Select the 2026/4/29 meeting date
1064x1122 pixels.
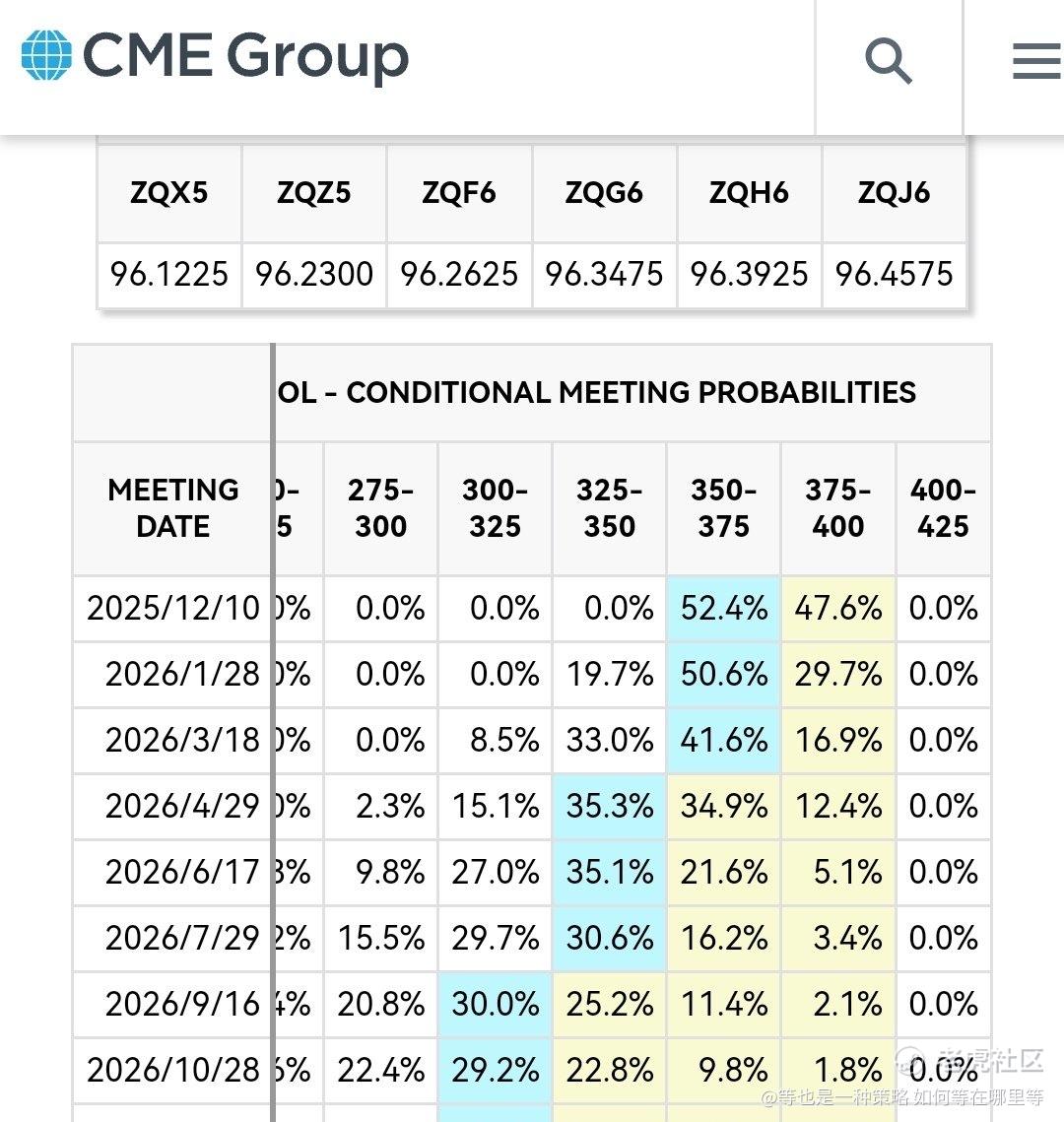tap(182, 807)
